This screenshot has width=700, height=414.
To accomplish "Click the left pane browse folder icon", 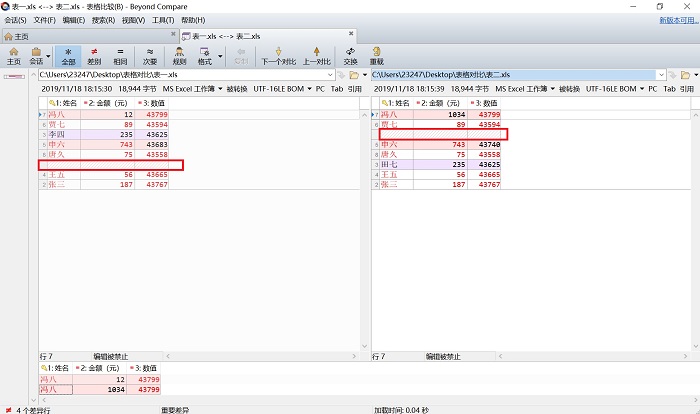I will (x=354, y=75).
